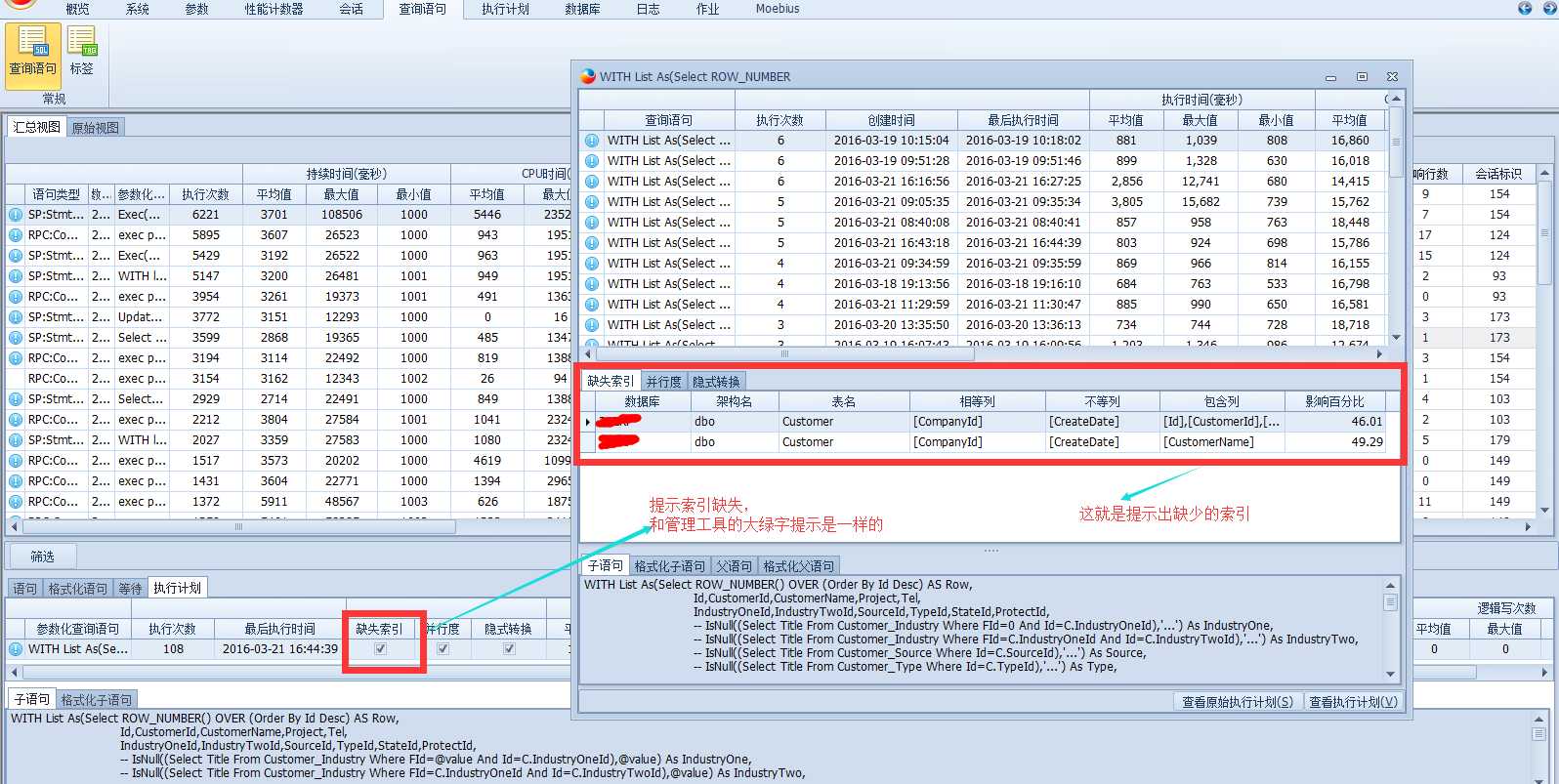This screenshot has height=784, width=1559.
Task: Switch to the 父语句 tab in popup
Action: pos(735,566)
